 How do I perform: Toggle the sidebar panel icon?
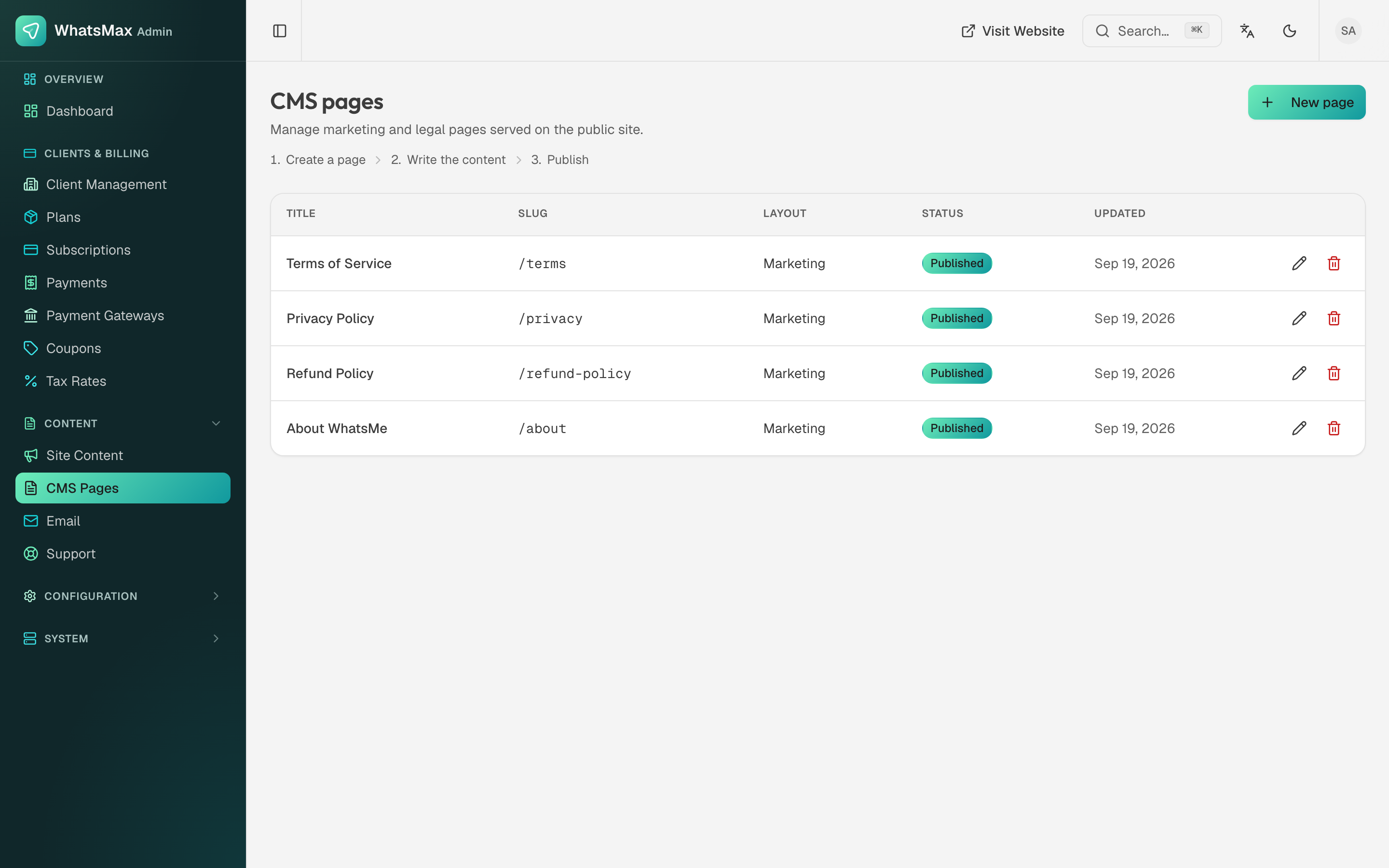pyautogui.click(x=280, y=31)
